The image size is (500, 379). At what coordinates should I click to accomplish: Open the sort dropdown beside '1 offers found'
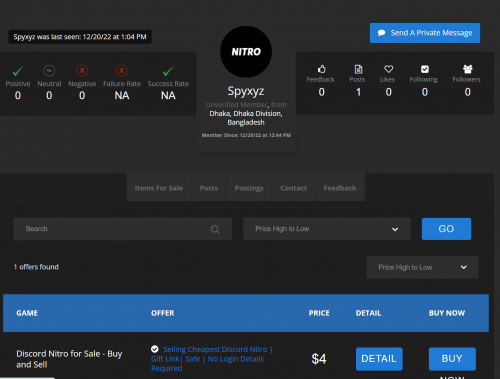coord(422,267)
